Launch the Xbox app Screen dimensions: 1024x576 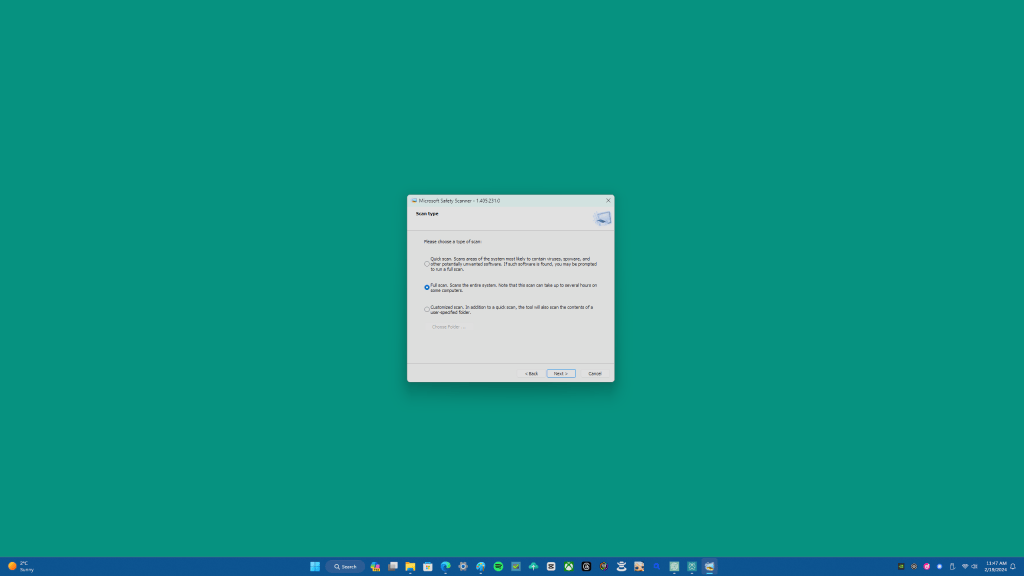click(568, 566)
